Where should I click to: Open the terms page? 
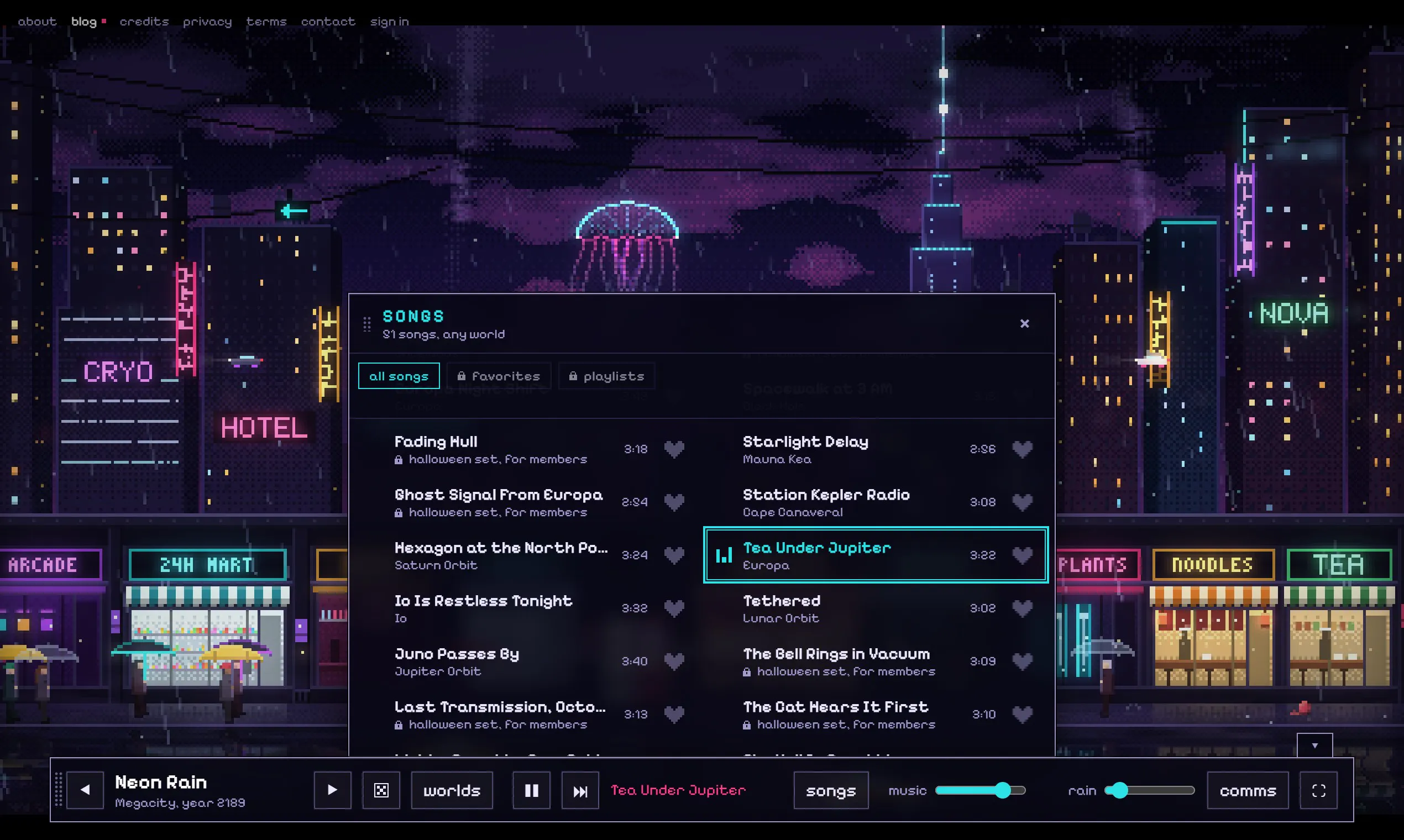click(x=266, y=22)
